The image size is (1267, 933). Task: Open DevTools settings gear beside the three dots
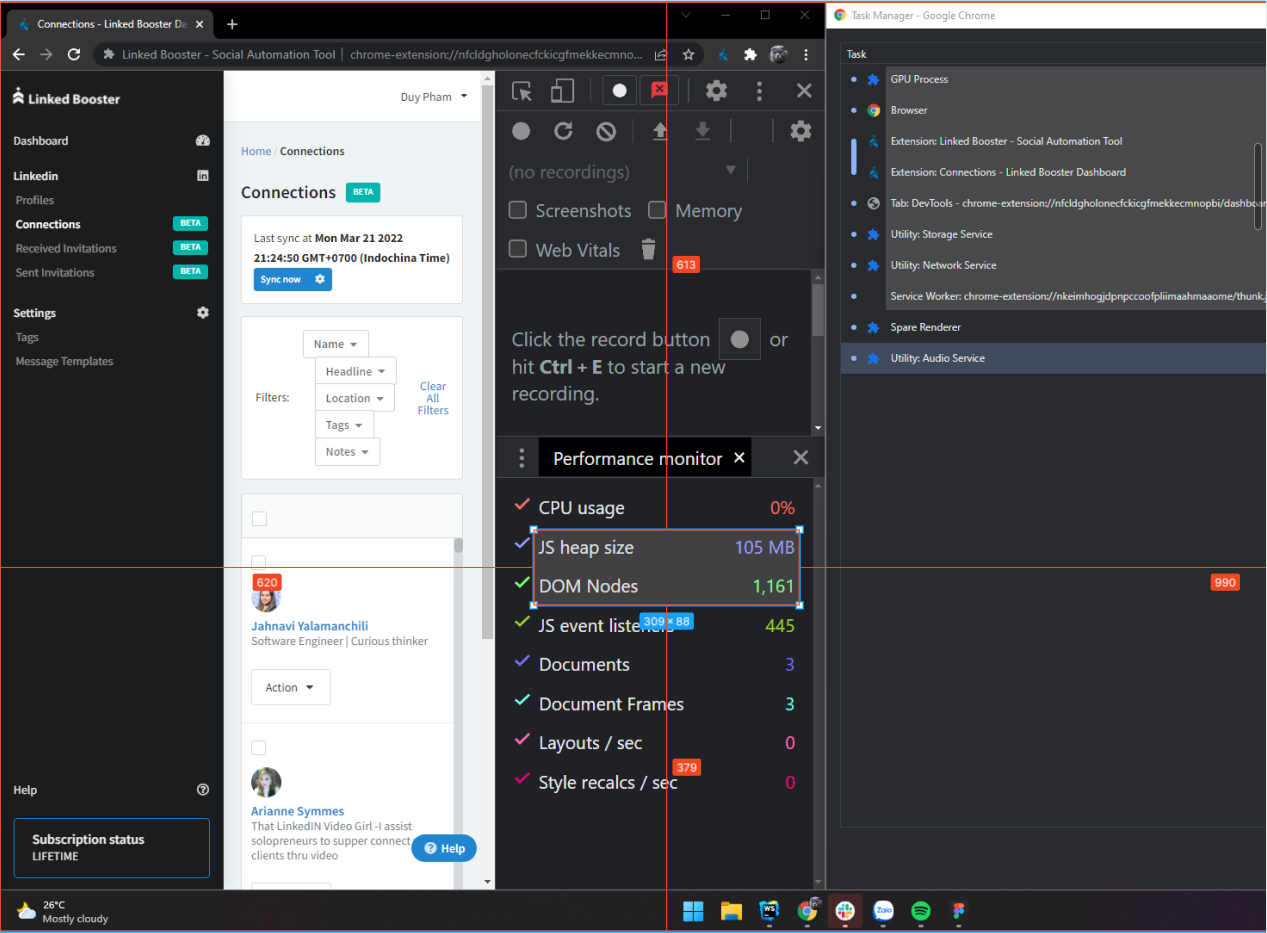[716, 91]
